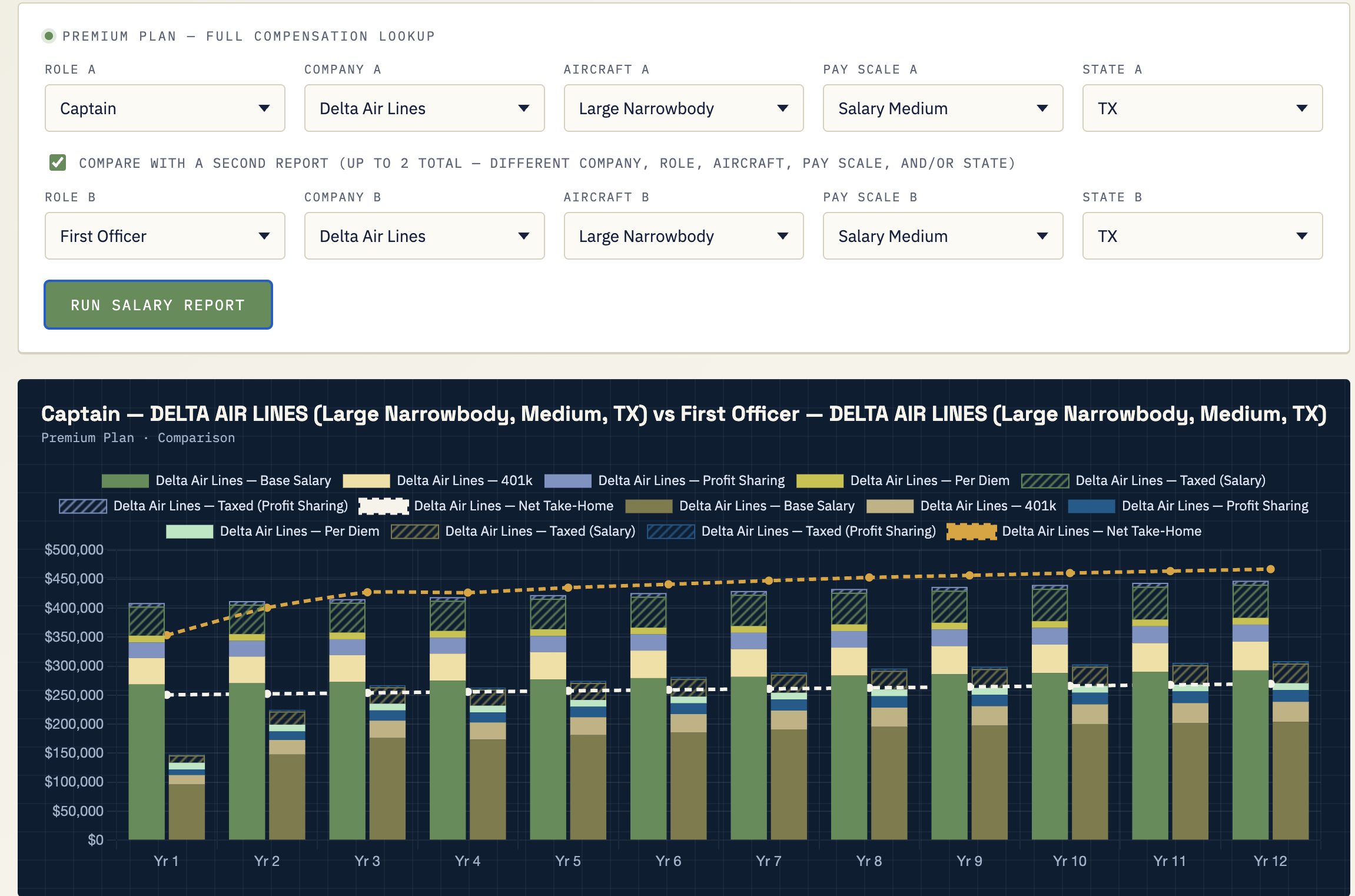Click the Run Salary Report button

point(158,305)
